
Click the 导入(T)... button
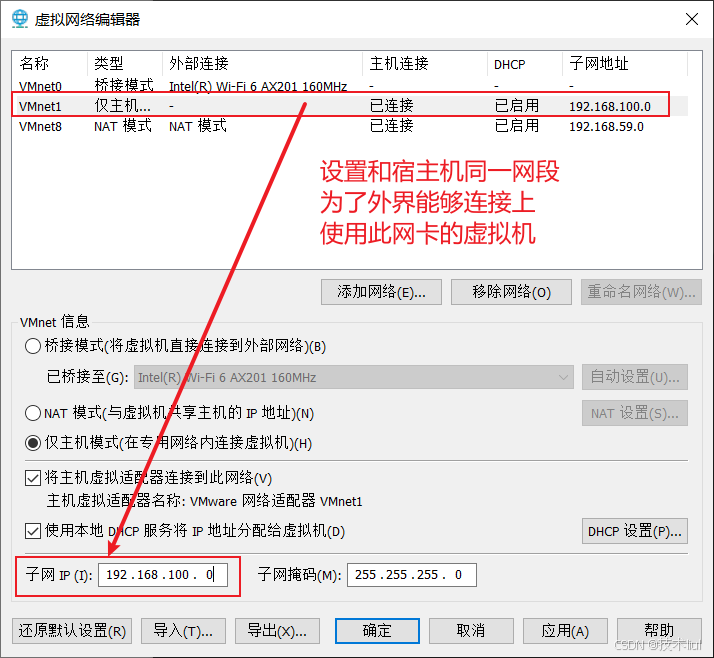point(183,631)
